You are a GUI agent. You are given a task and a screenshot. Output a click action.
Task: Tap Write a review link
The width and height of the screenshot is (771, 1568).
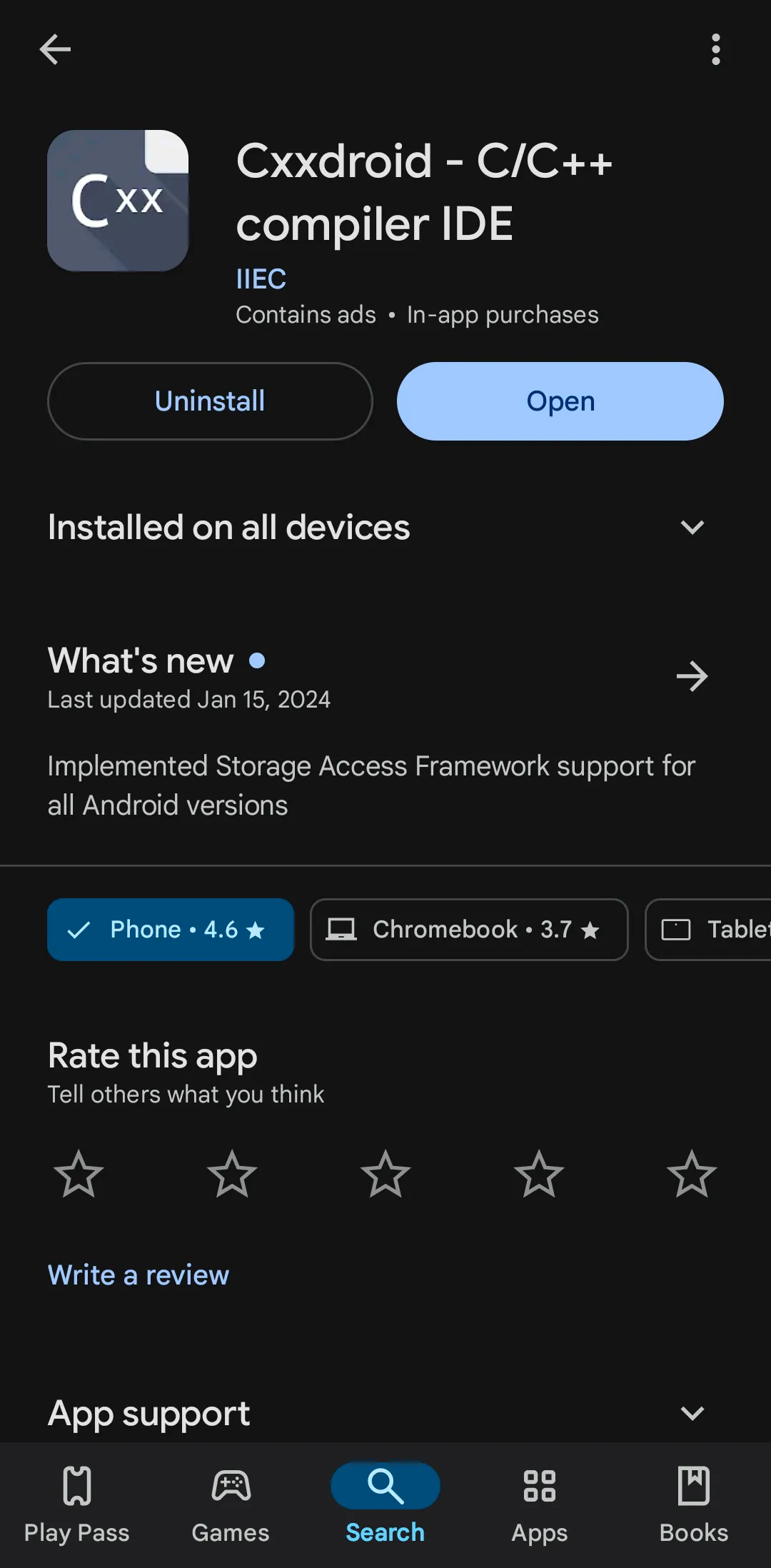click(x=138, y=1275)
